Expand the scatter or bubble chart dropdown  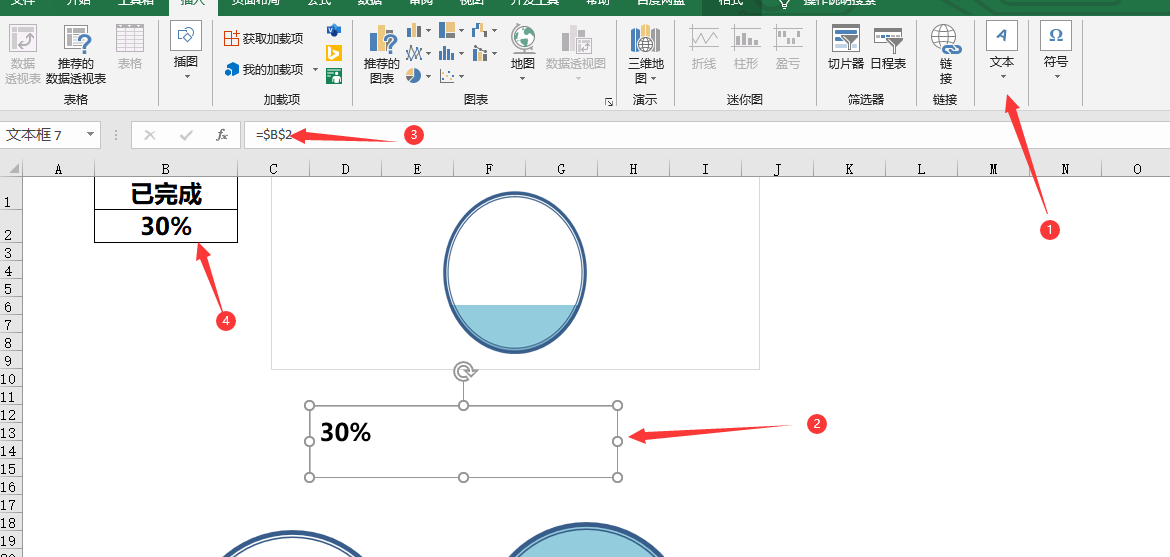(461, 76)
